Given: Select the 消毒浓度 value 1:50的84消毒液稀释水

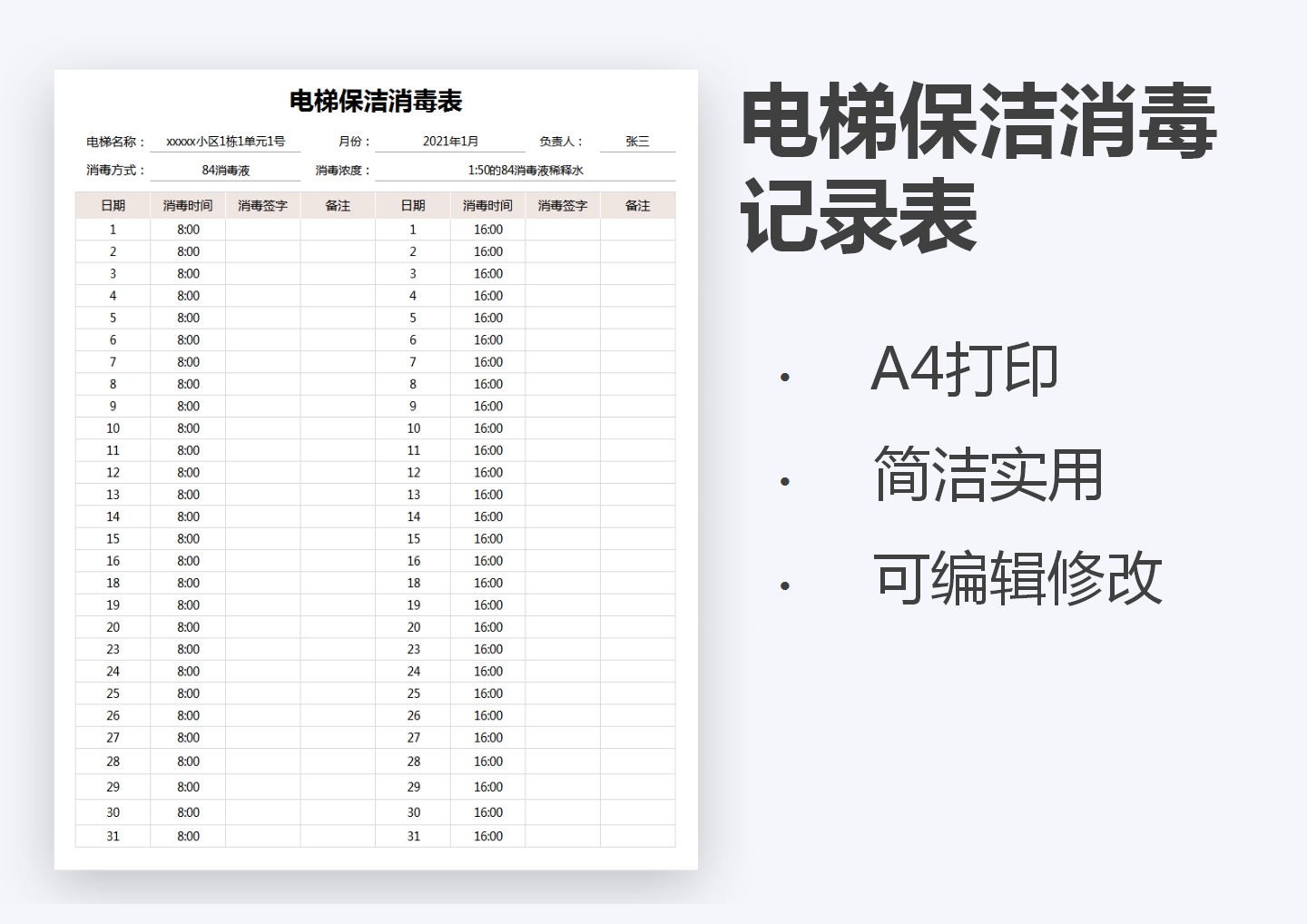Looking at the screenshot, I should [525, 168].
